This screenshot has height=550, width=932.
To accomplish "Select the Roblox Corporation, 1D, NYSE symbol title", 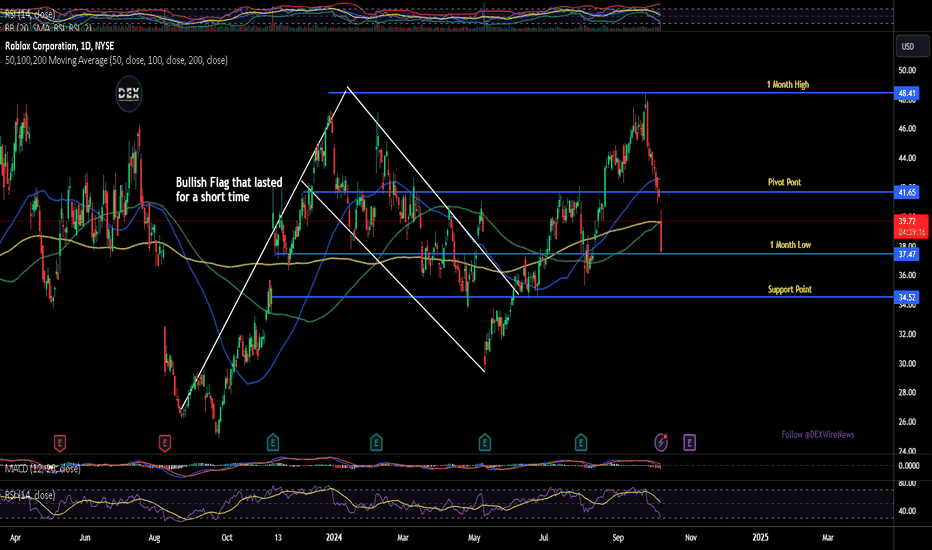I will [59, 46].
